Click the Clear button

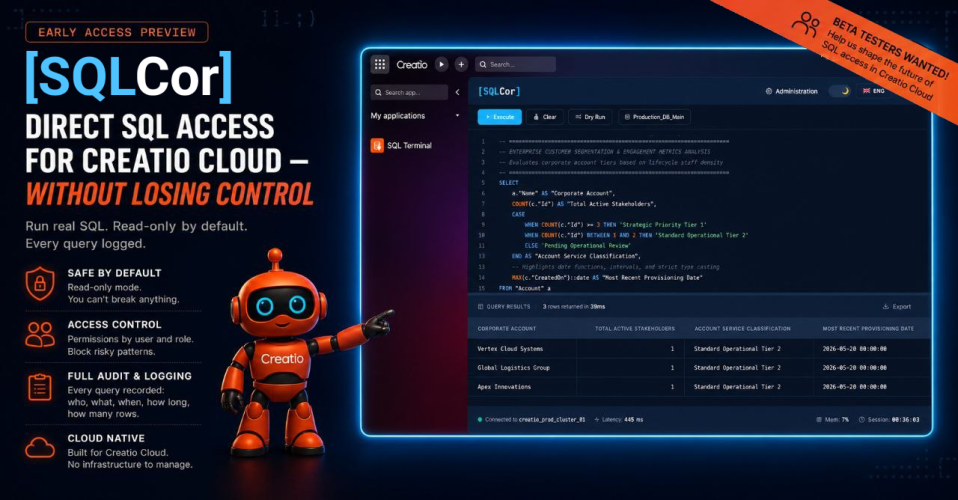pos(545,117)
